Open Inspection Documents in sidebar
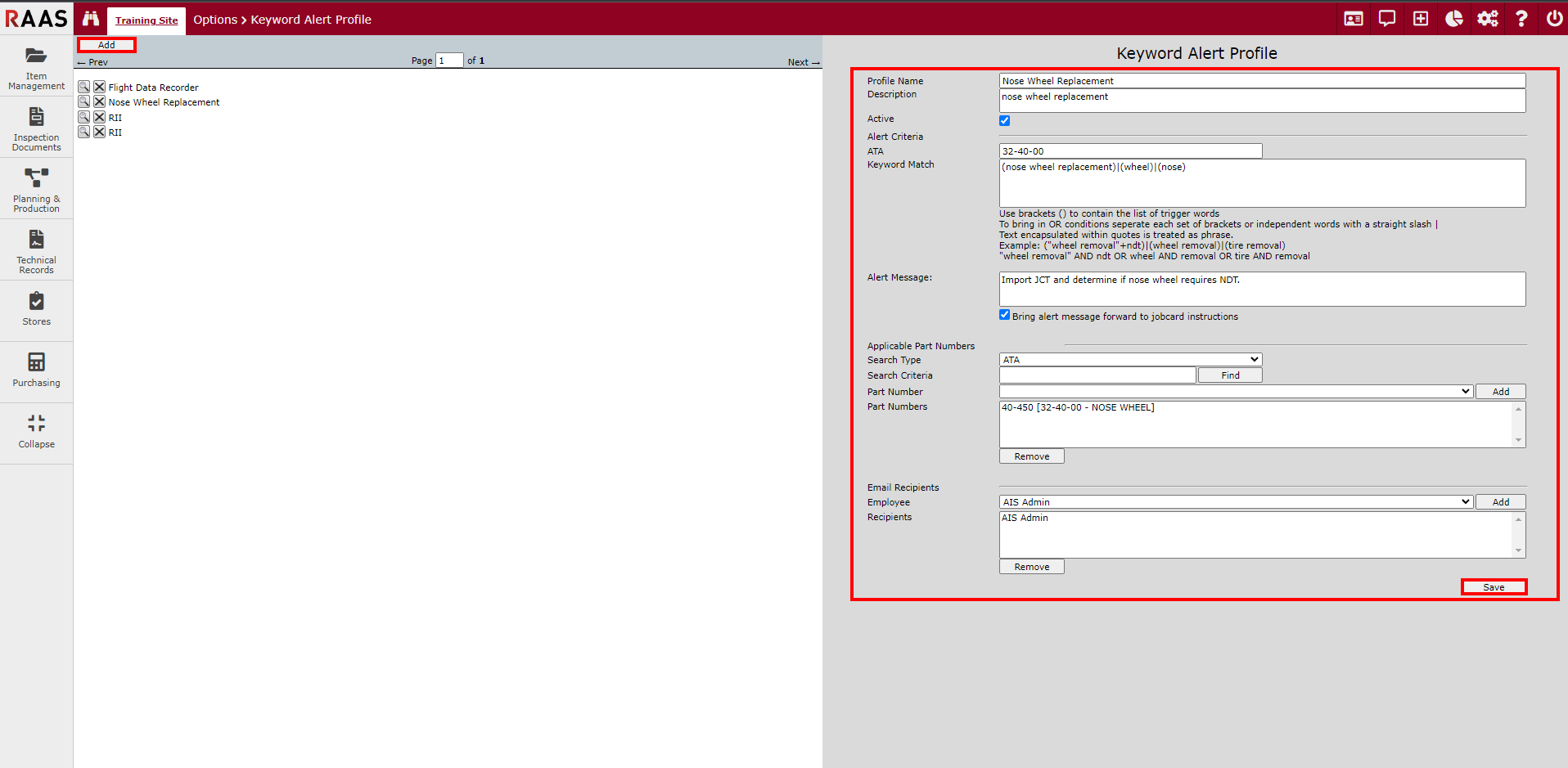The height and width of the screenshot is (768, 1568). click(36, 128)
